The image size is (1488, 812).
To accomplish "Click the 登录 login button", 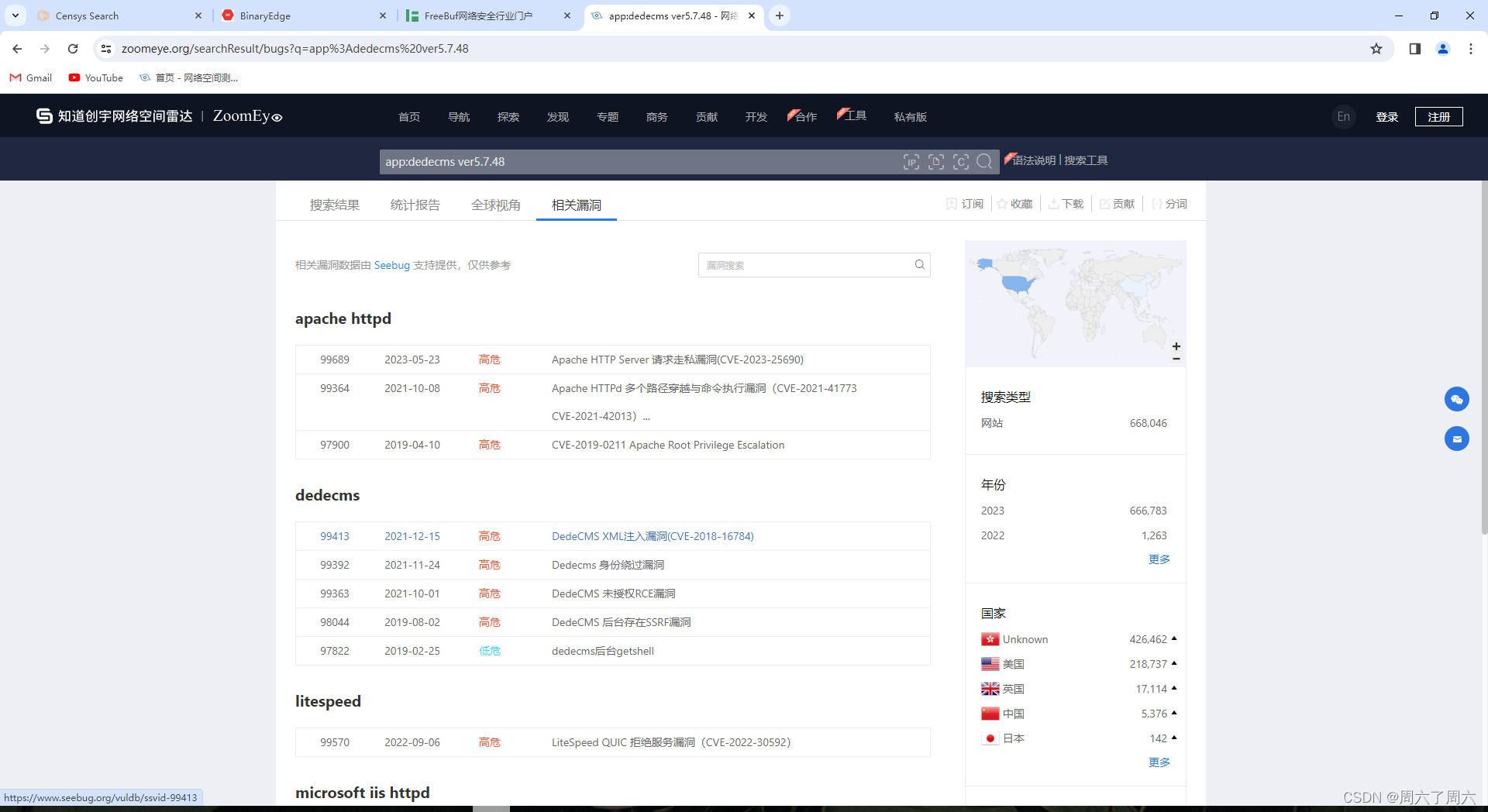I will pyautogui.click(x=1387, y=117).
